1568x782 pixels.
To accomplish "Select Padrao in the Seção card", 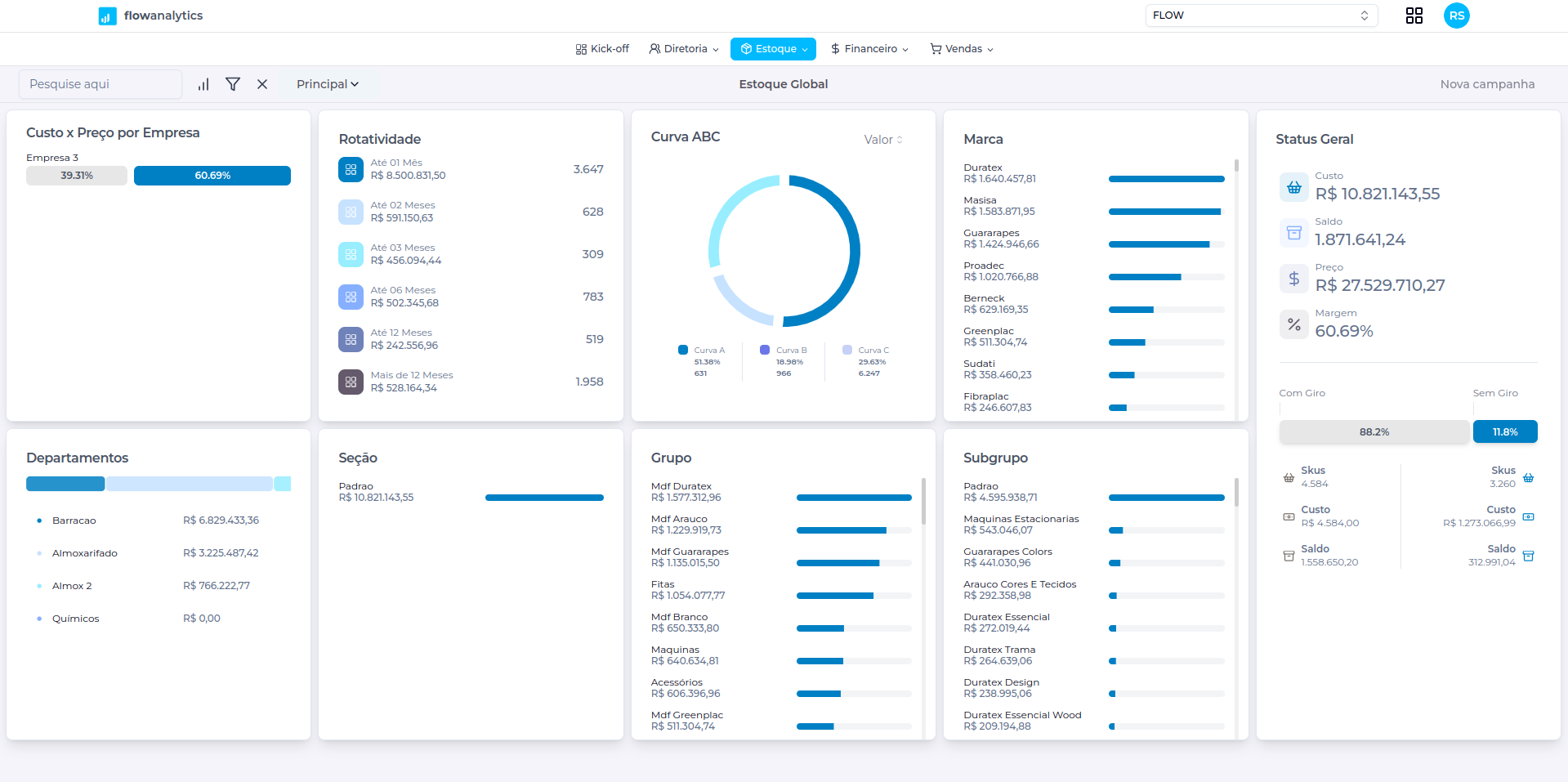I will pos(471,492).
